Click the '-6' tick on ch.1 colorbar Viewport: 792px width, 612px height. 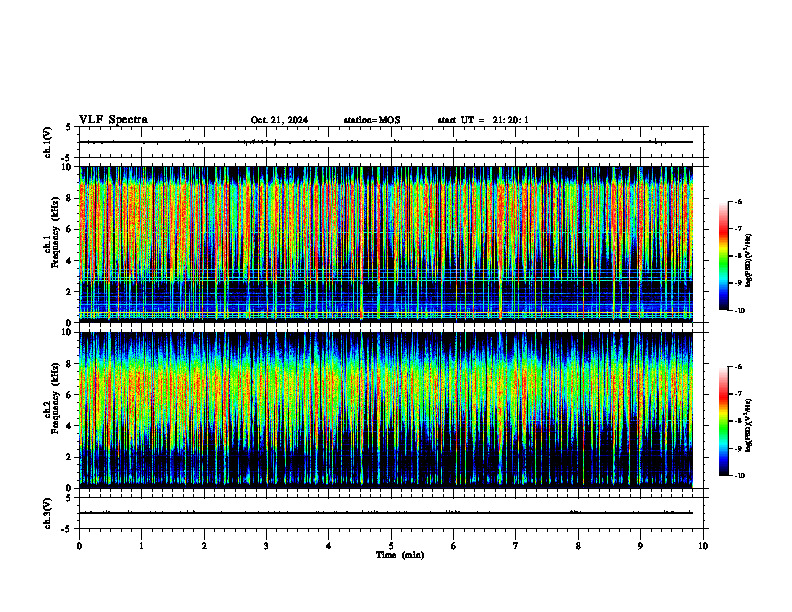click(x=739, y=201)
